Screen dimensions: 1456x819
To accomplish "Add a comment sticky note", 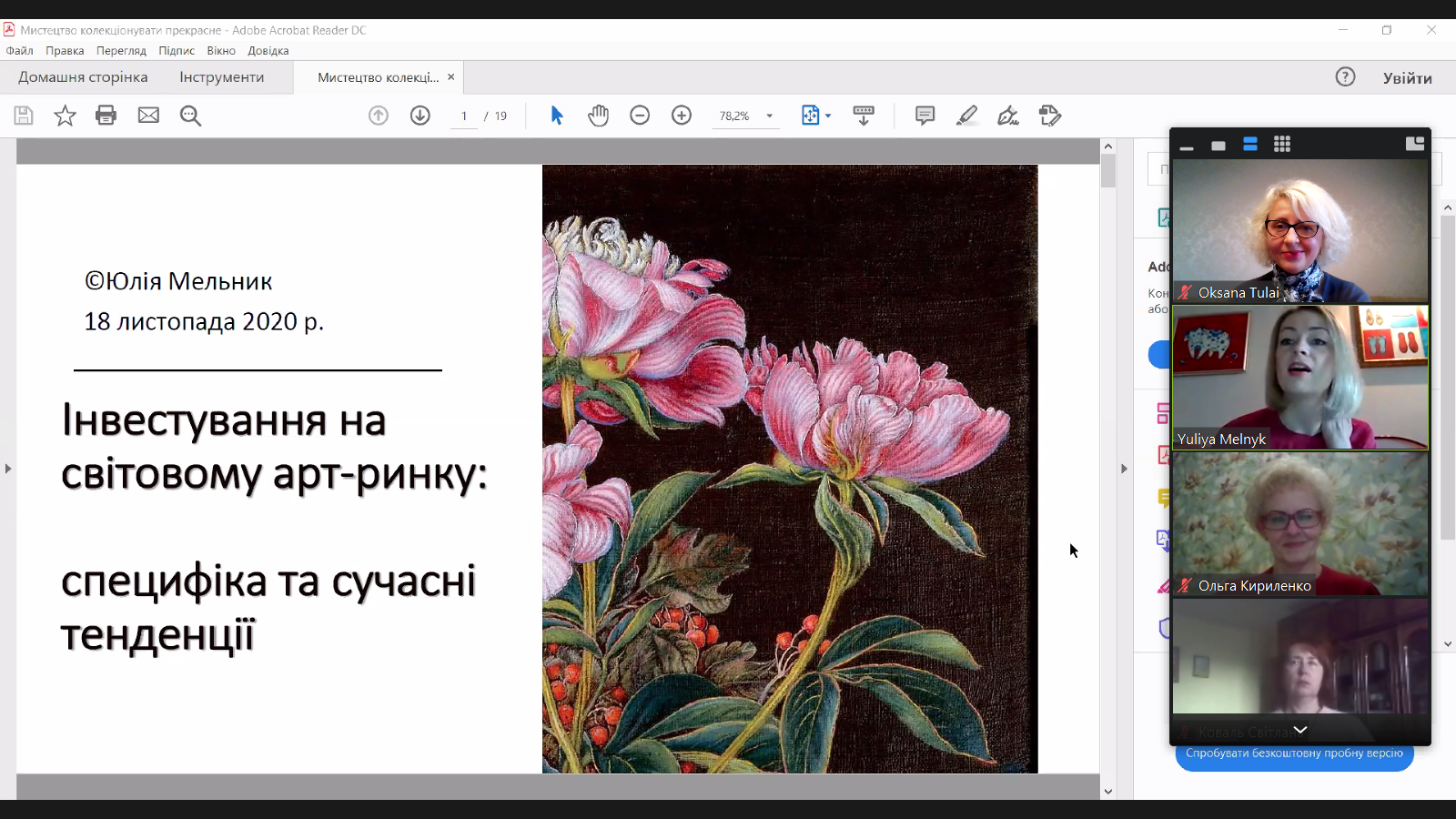I will coord(925,116).
